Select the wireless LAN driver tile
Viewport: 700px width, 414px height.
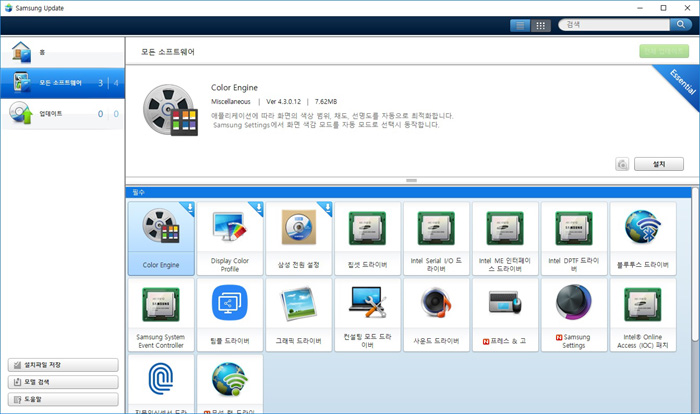point(230,384)
